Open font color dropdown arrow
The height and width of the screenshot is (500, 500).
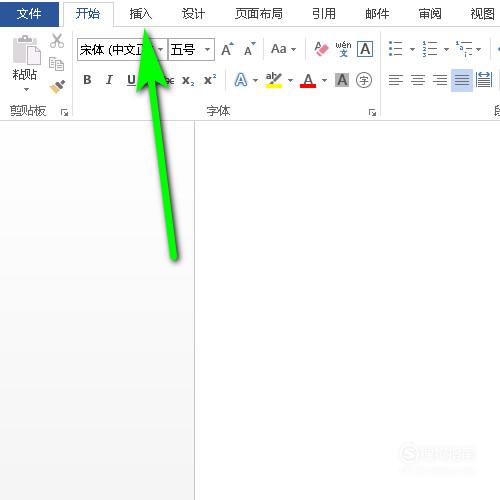tap(324, 80)
